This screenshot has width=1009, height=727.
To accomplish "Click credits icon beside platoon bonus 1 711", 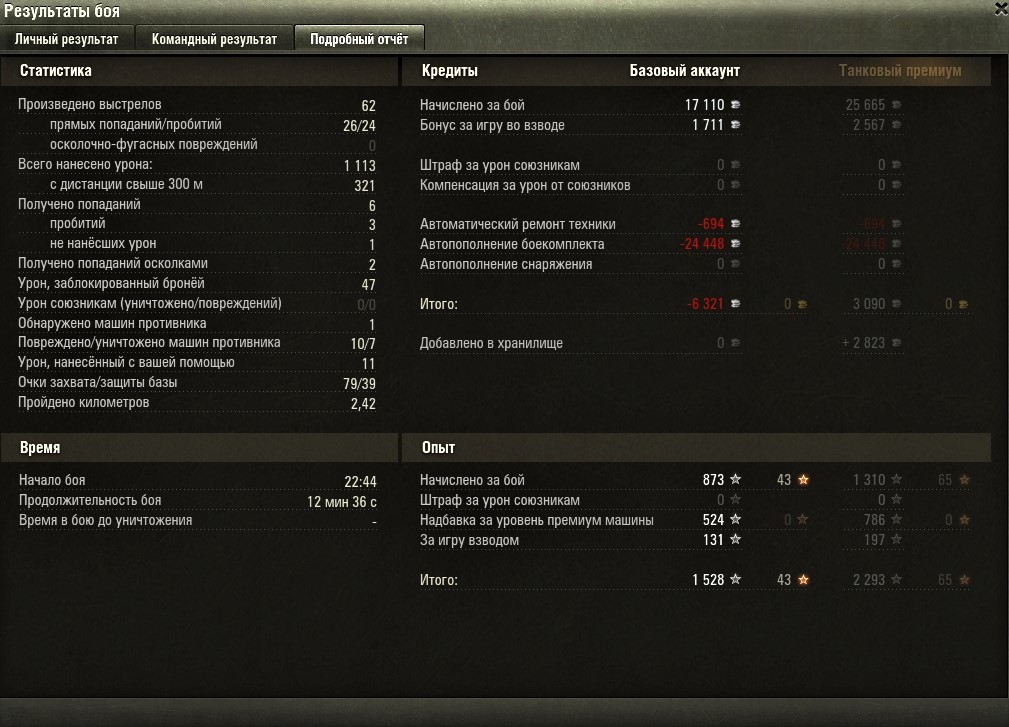I will pyautogui.click(x=735, y=124).
